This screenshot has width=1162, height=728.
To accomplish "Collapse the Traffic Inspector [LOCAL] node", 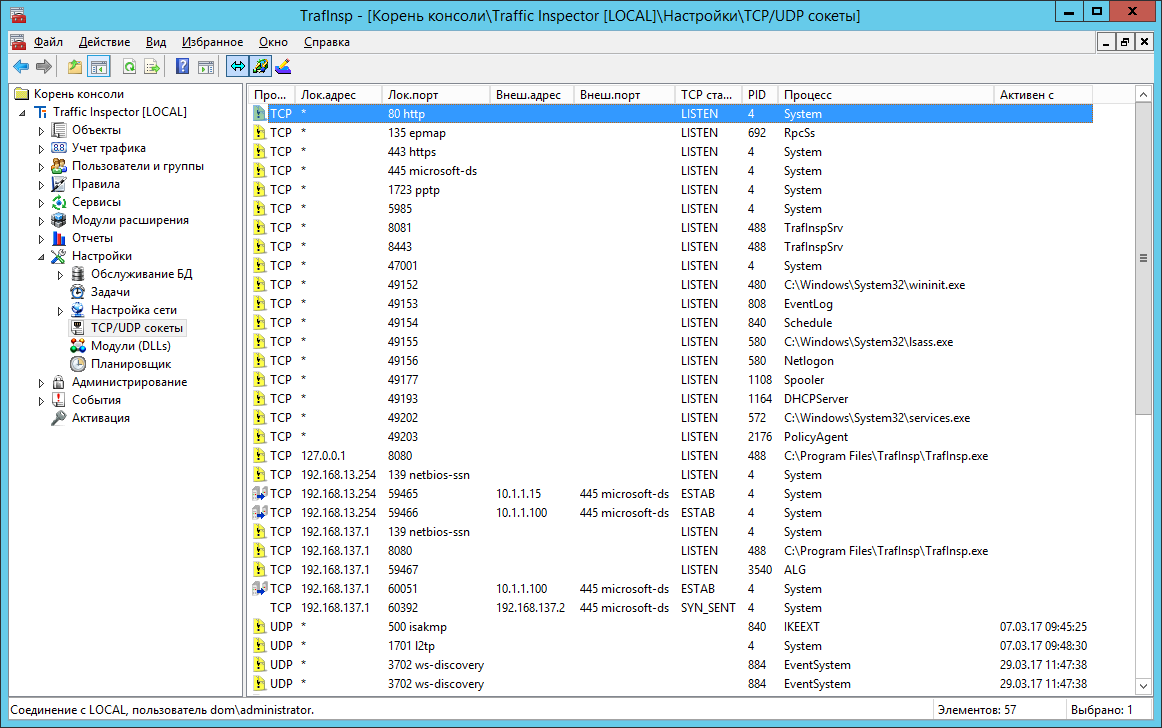I will click(22, 113).
